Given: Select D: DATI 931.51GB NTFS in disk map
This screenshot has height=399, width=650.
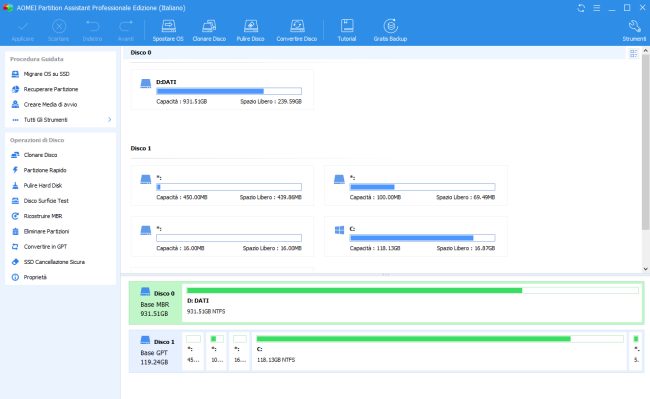Looking at the screenshot, I should point(412,303).
